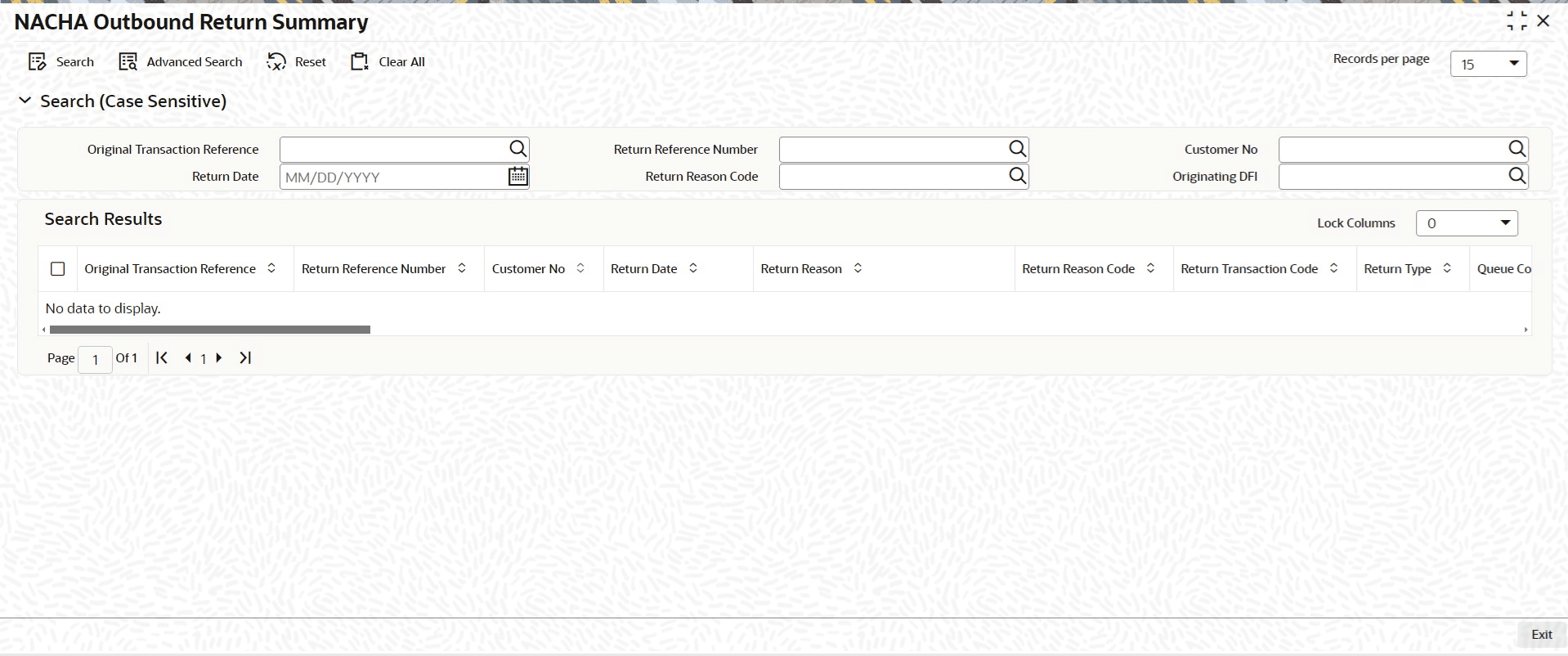Screen dimensions: 1568x656
Task: Click the 'No data to display.' text
Action: pos(103,308)
